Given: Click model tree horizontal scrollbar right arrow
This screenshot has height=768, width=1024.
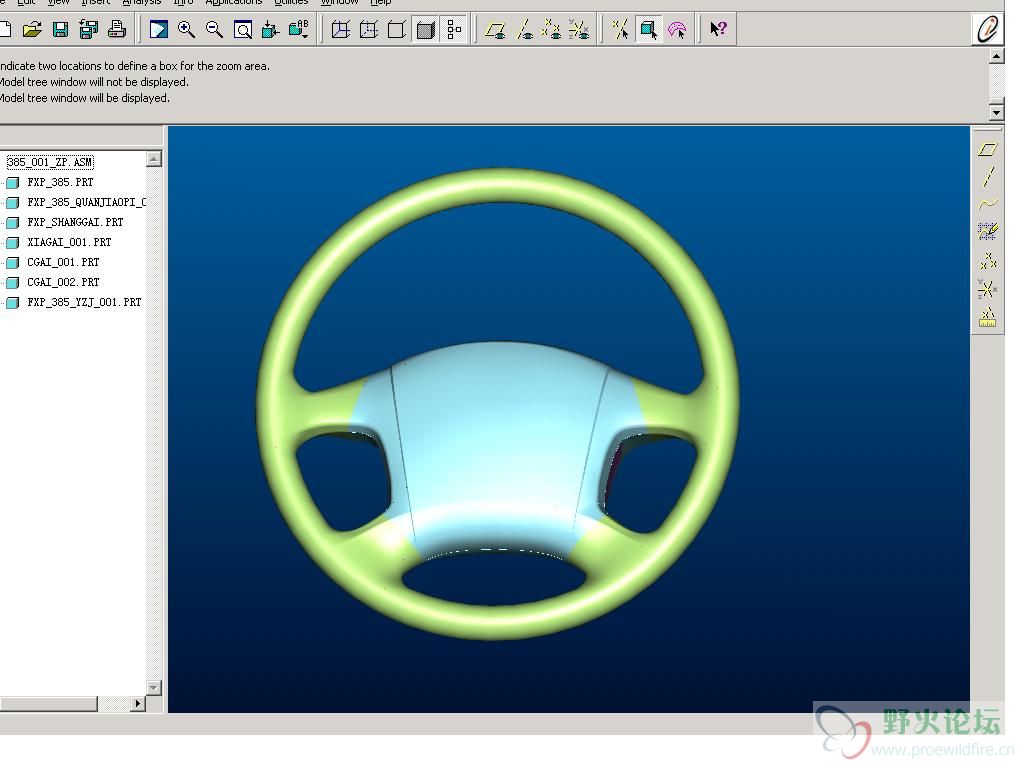Looking at the screenshot, I should (137, 703).
